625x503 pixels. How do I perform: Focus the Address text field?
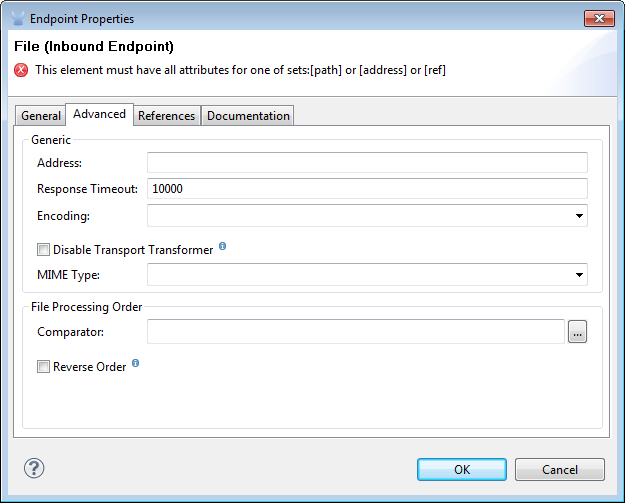coord(366,163)
